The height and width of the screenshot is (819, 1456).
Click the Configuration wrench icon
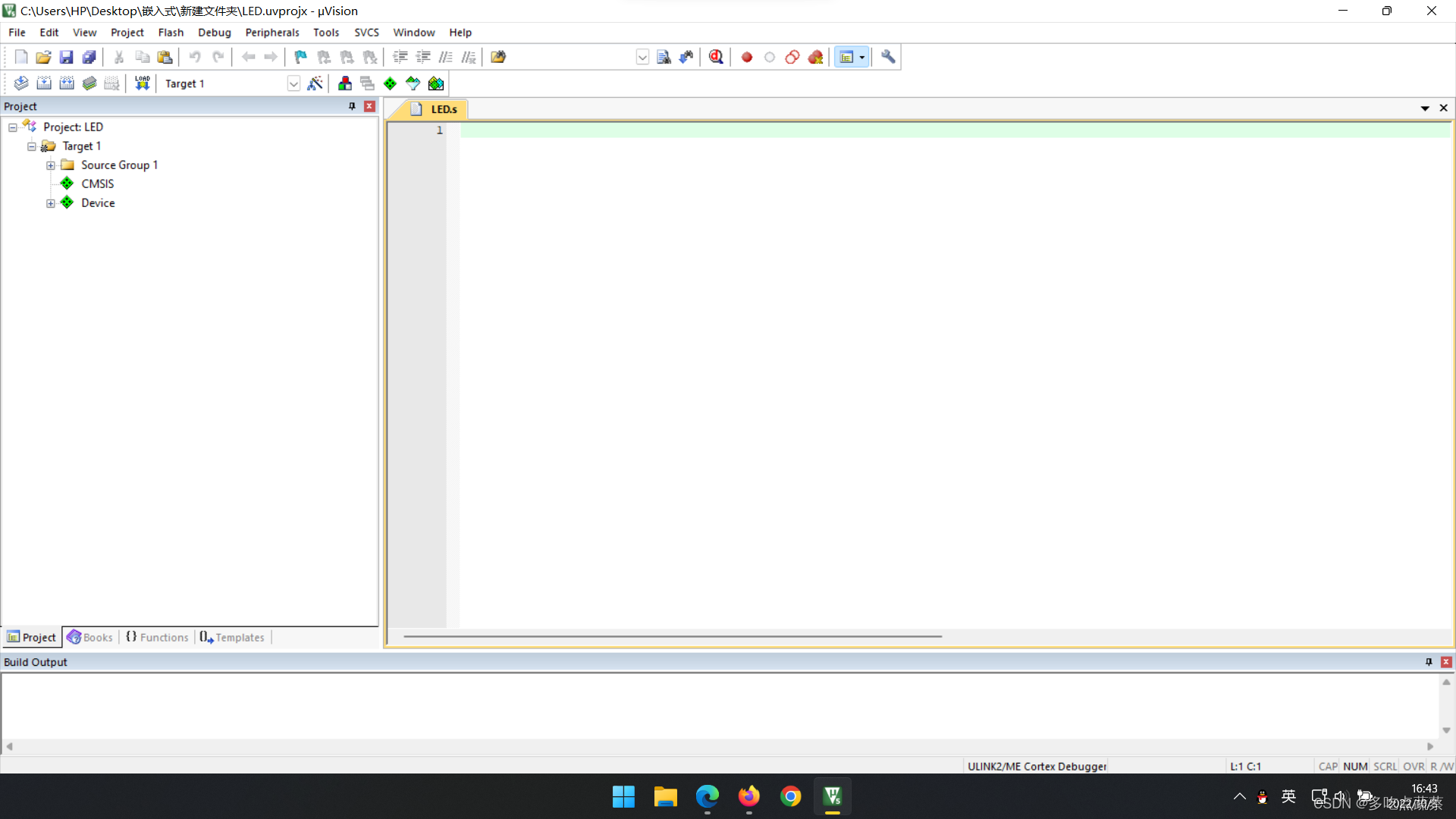point(888,57)
